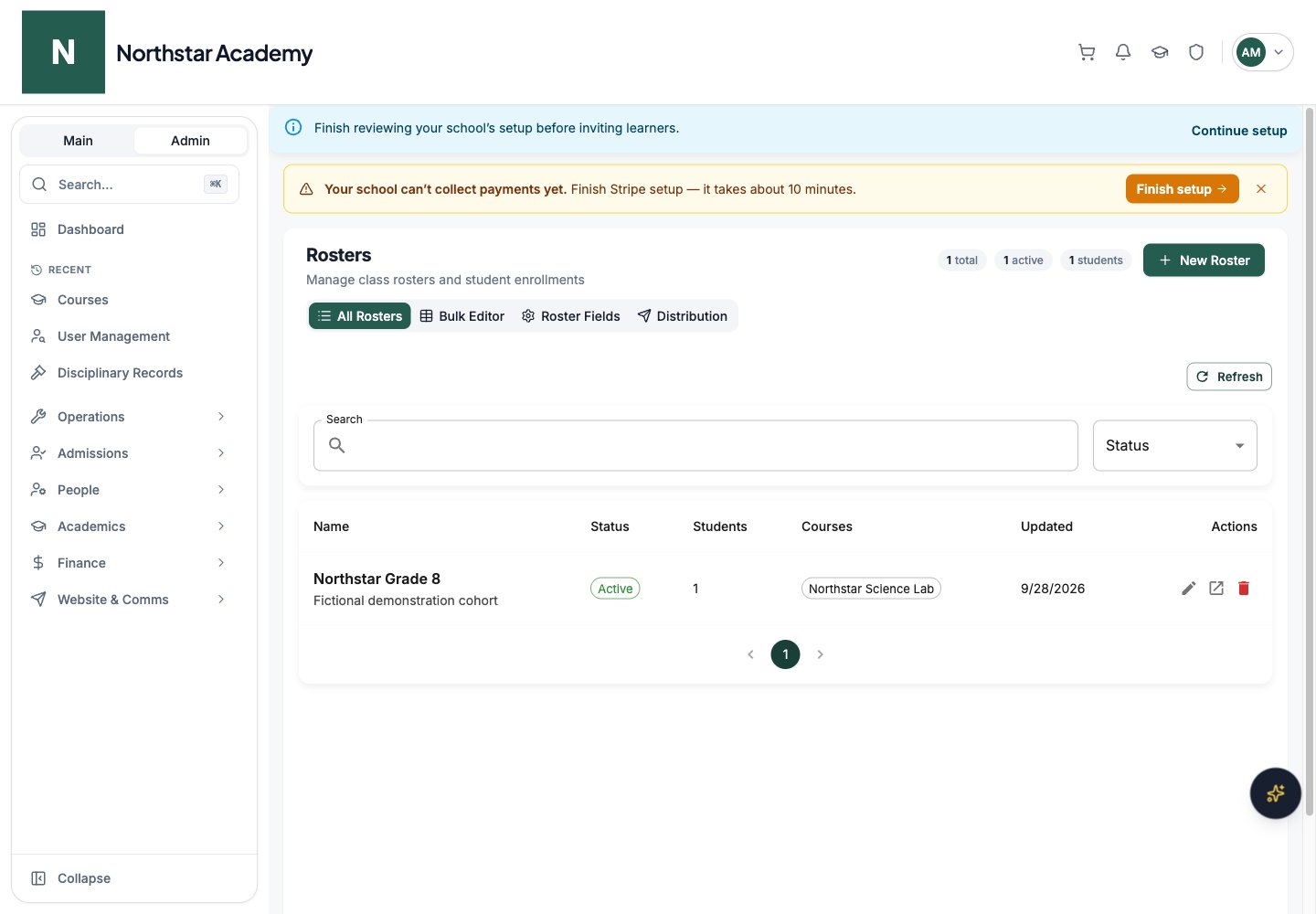The image size is (1316, 914).
Task: Click the shield icon in header
Action: pyautogui.click(x=1196, y=52)
